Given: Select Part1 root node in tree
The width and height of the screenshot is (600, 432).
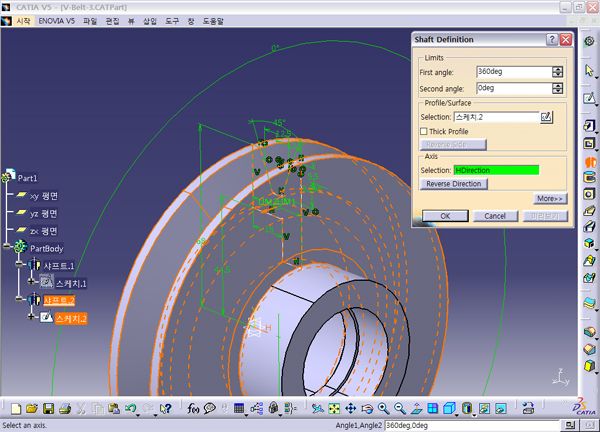Looking at the screenshot, I should (27, 178).
